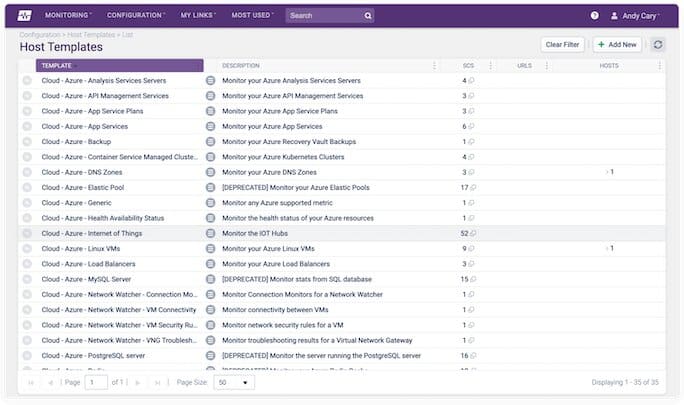The width and height of the screenshot is (684, 405).
Task: Click the Opsview logo icon
Action: pos(24,16)
